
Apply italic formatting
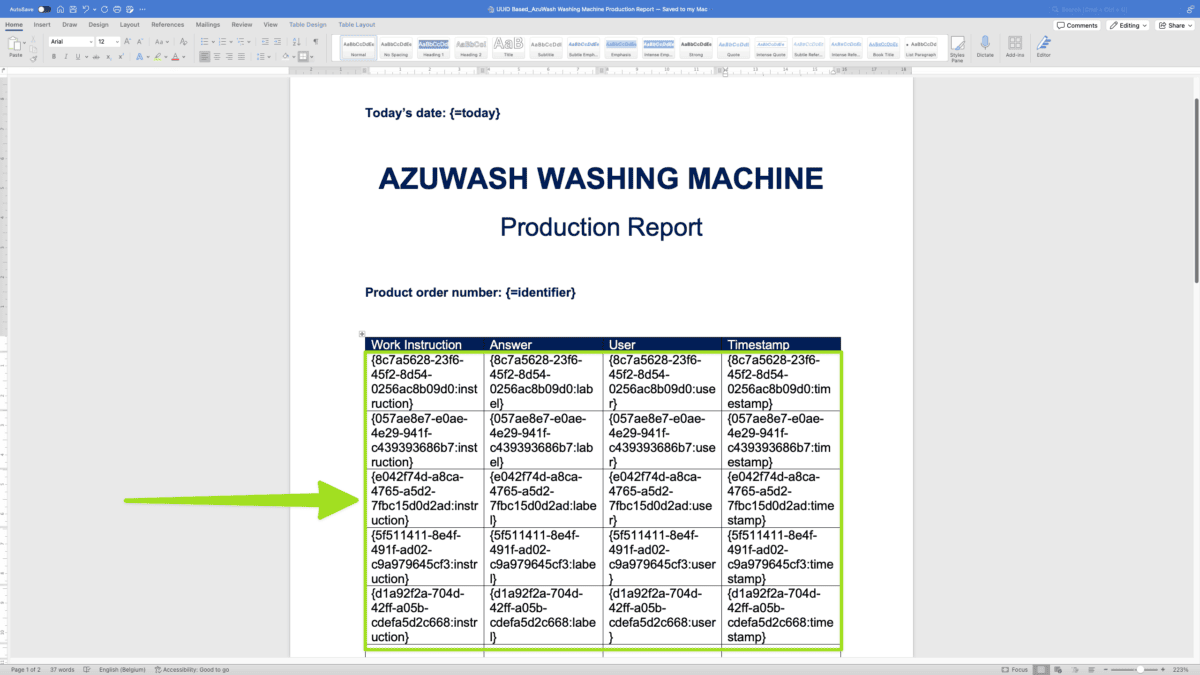pos(65,56)
